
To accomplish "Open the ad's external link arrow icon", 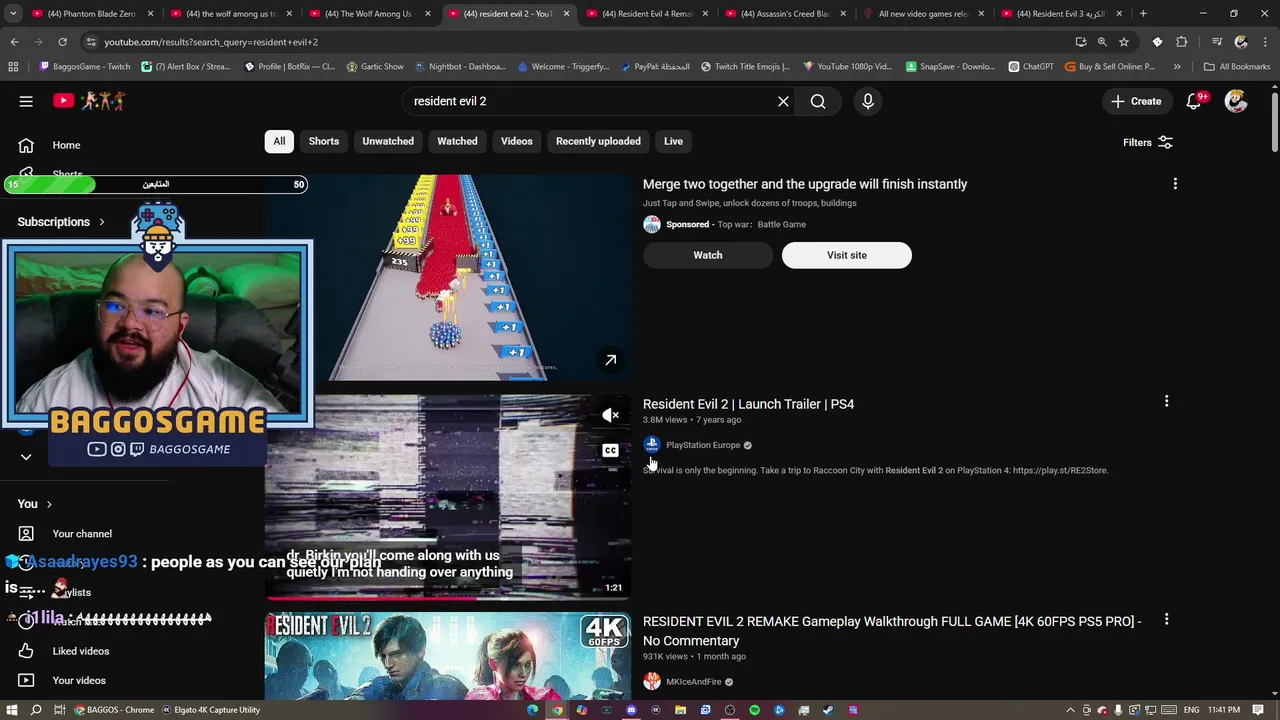I will click(x=610, y=360).
